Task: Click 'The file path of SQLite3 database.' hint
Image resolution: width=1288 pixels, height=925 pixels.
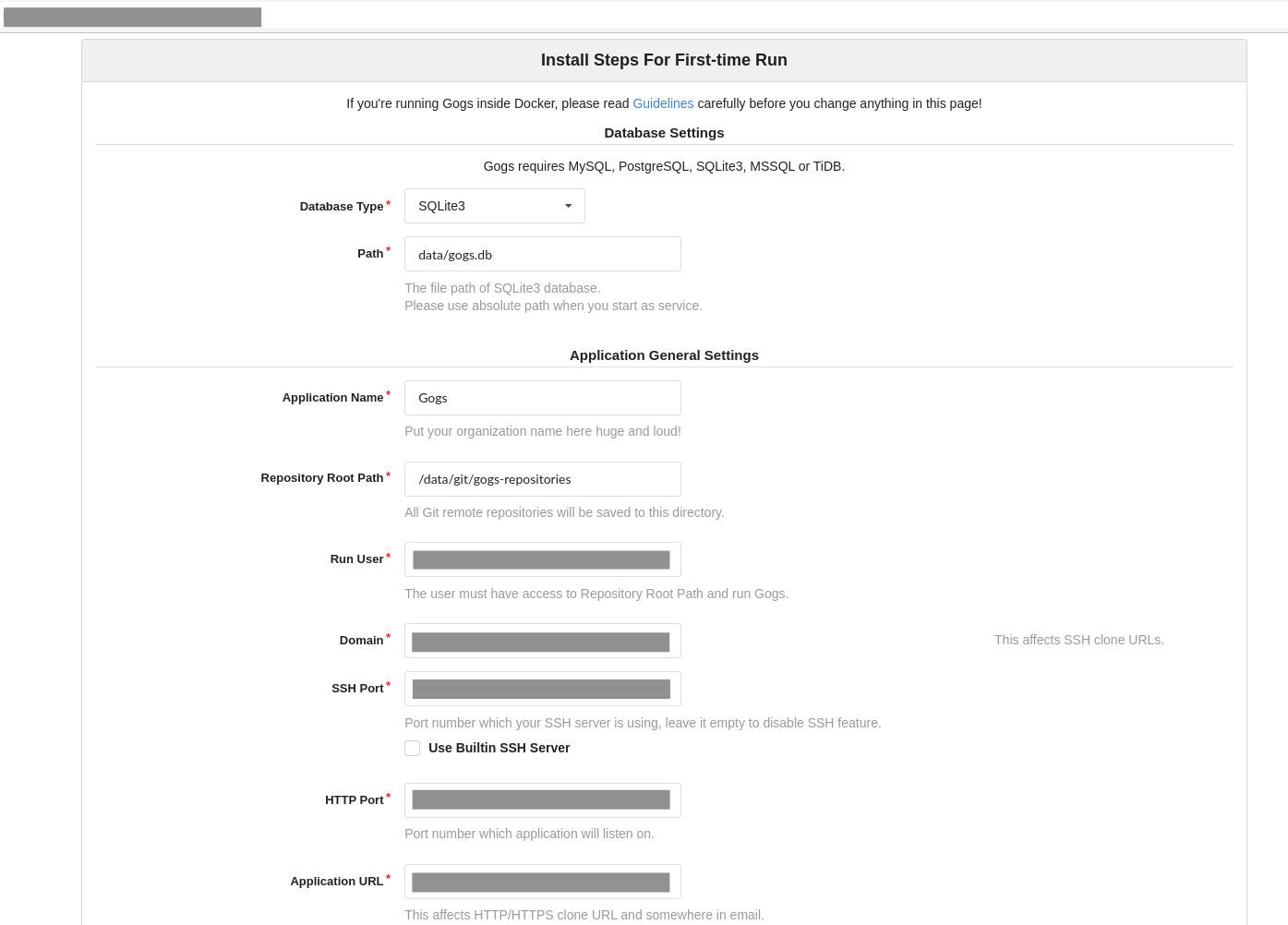Action: 502,288
